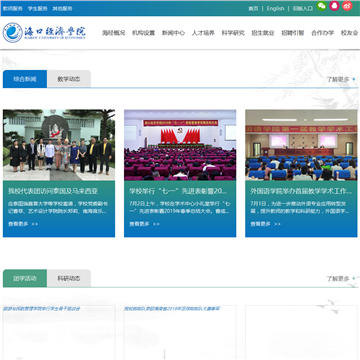Open the 2019 football league champion link
This screenshot has width=360, height=360.
(x=172, y=309)
